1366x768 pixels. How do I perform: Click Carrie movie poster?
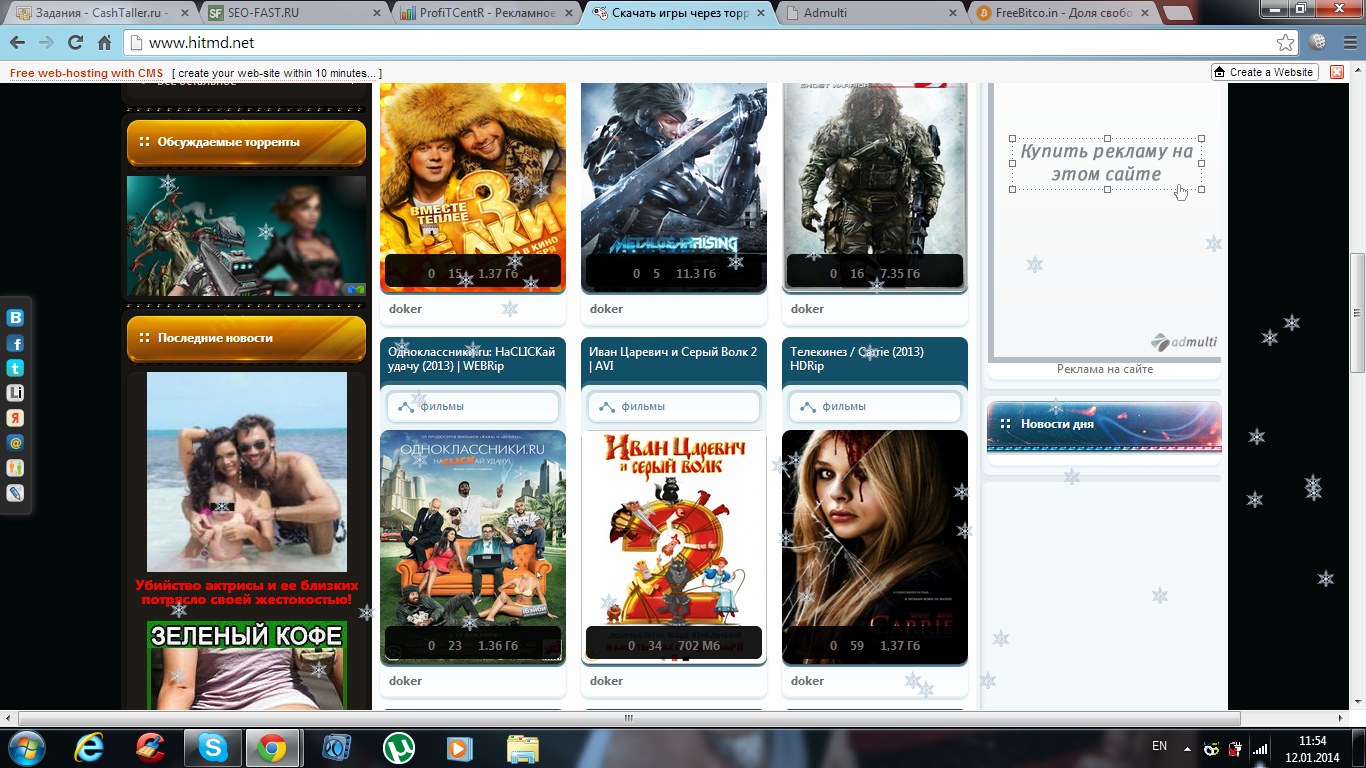pyautogui.click(x=875, y=547)
